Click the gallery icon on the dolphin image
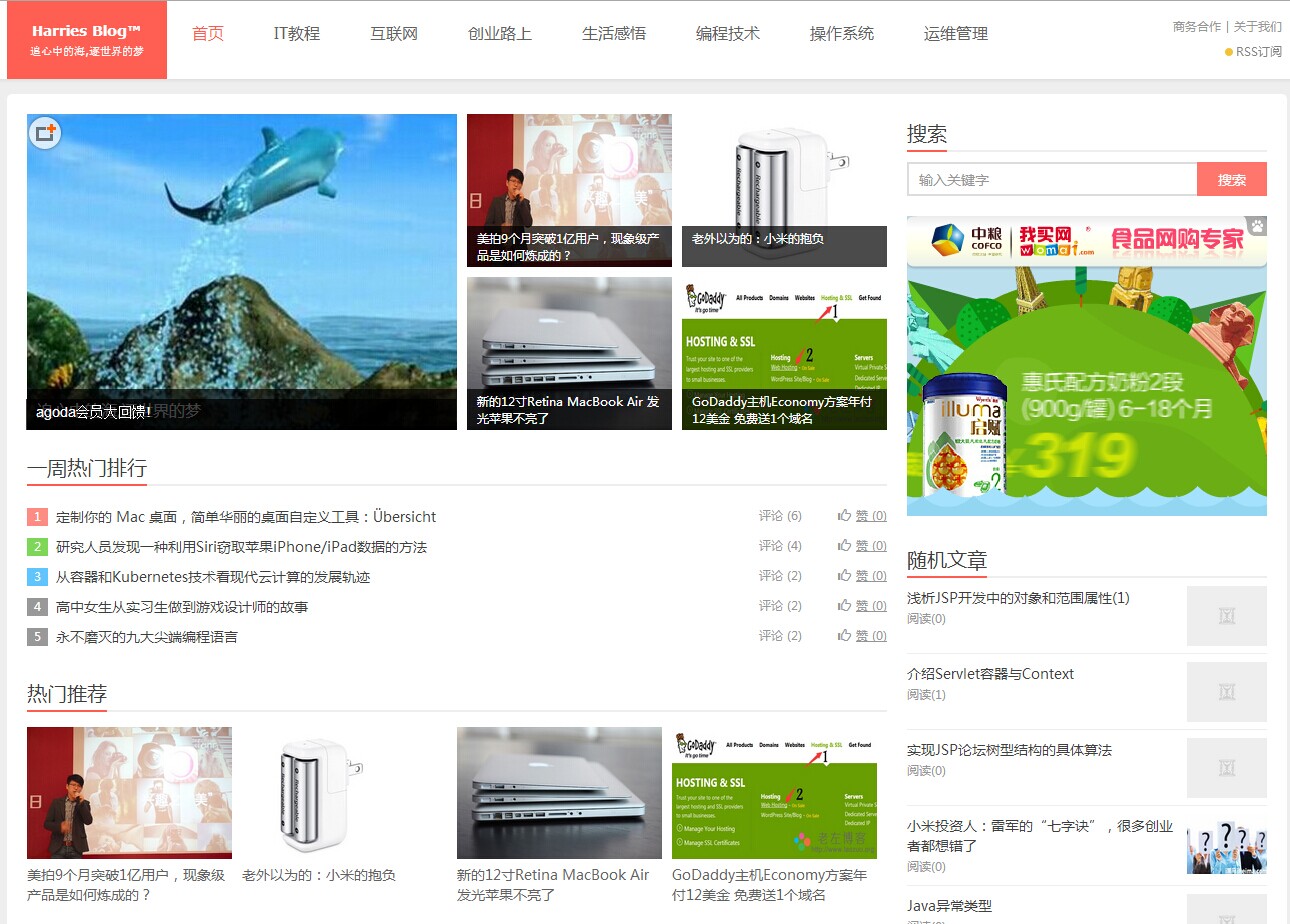1290x924 pixels. [x=45, y=133]
